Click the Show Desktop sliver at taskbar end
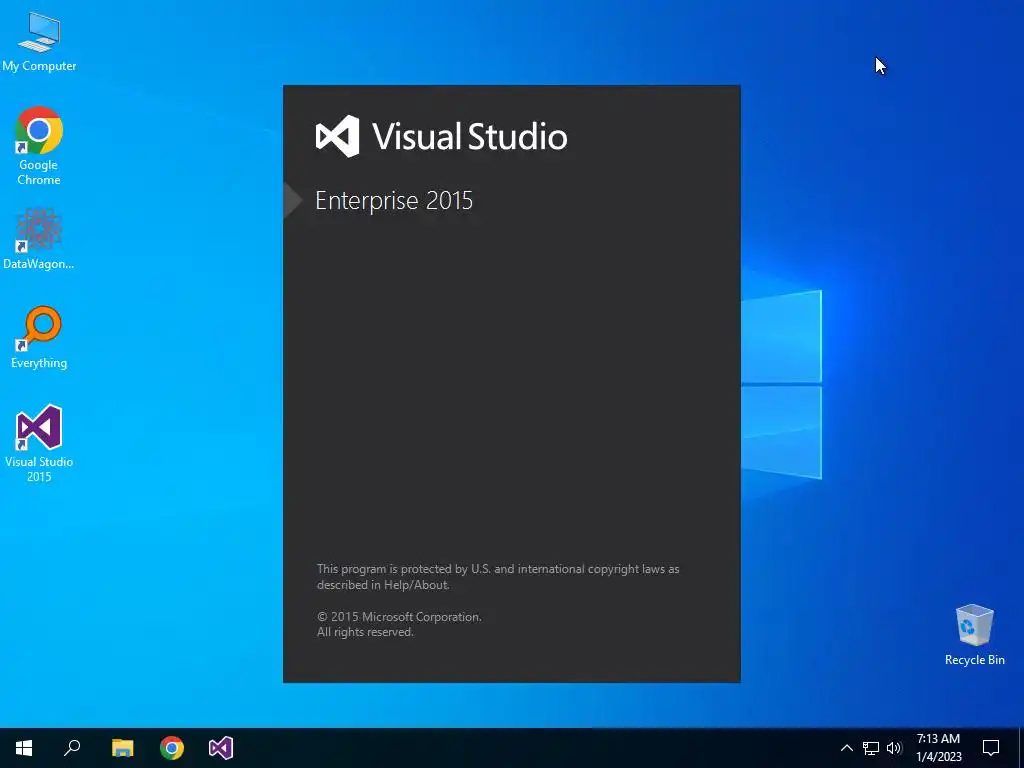This screenshot has height=768, width=1024. (x=1021, y=748)
